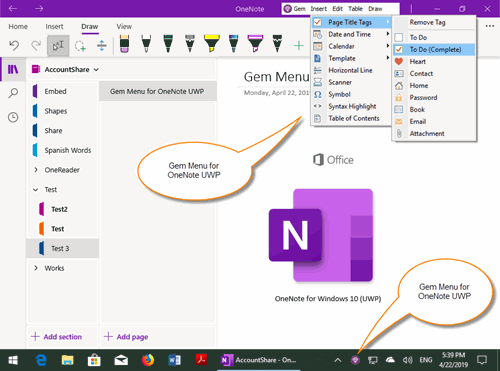Collapse the Test section group

(36, 189)
